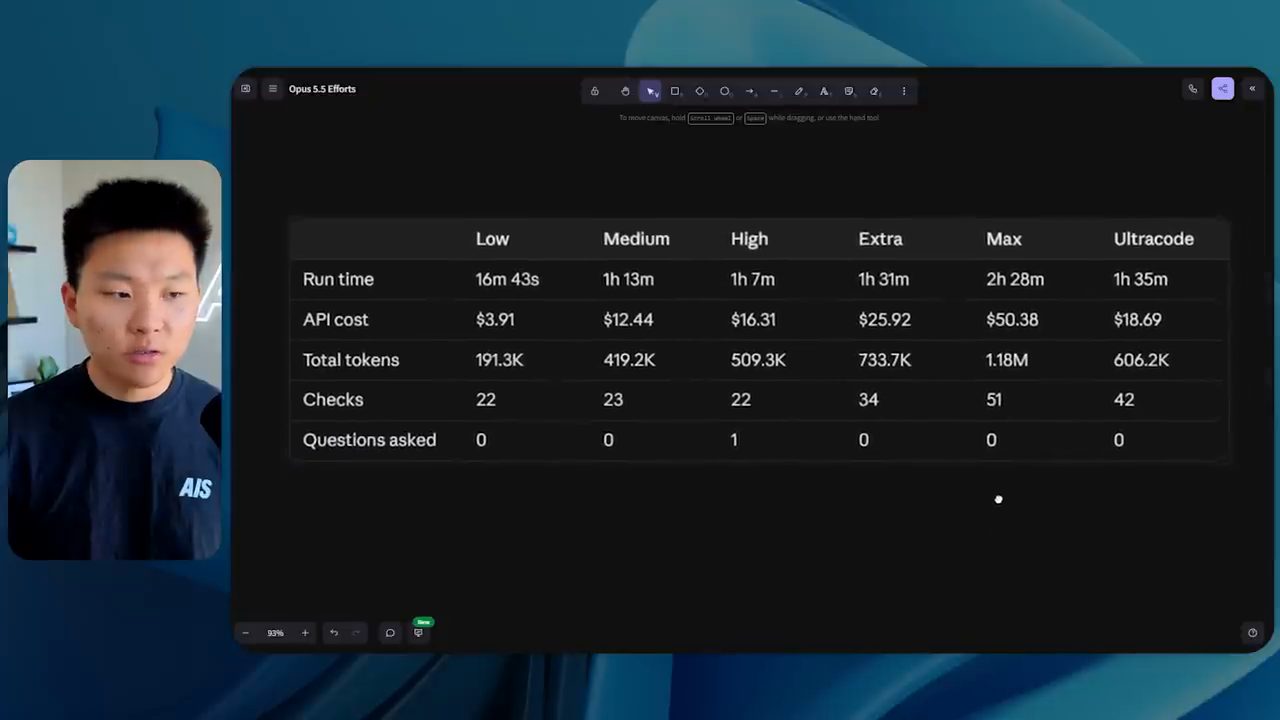Click the 1h 35m run time cell

pos(1140,279)
